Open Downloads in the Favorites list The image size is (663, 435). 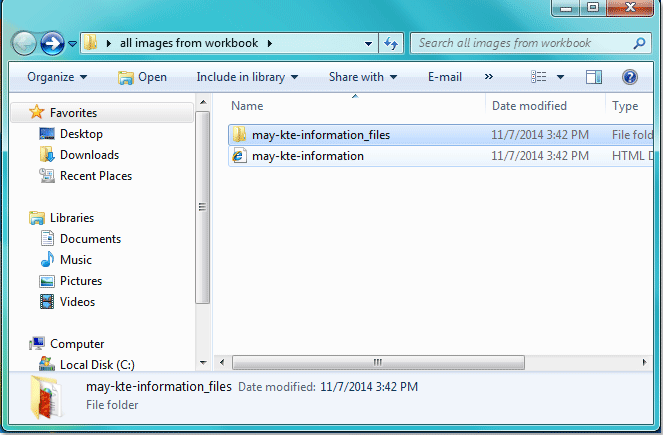click(89, 155)
